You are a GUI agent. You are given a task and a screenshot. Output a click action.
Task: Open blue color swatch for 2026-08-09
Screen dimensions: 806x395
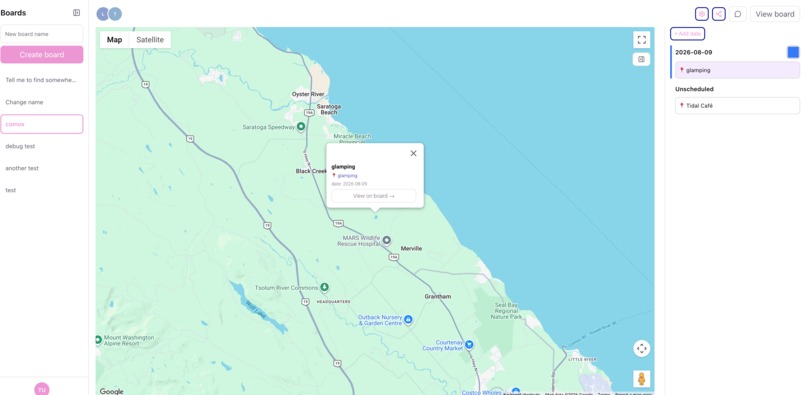(793, 52)
